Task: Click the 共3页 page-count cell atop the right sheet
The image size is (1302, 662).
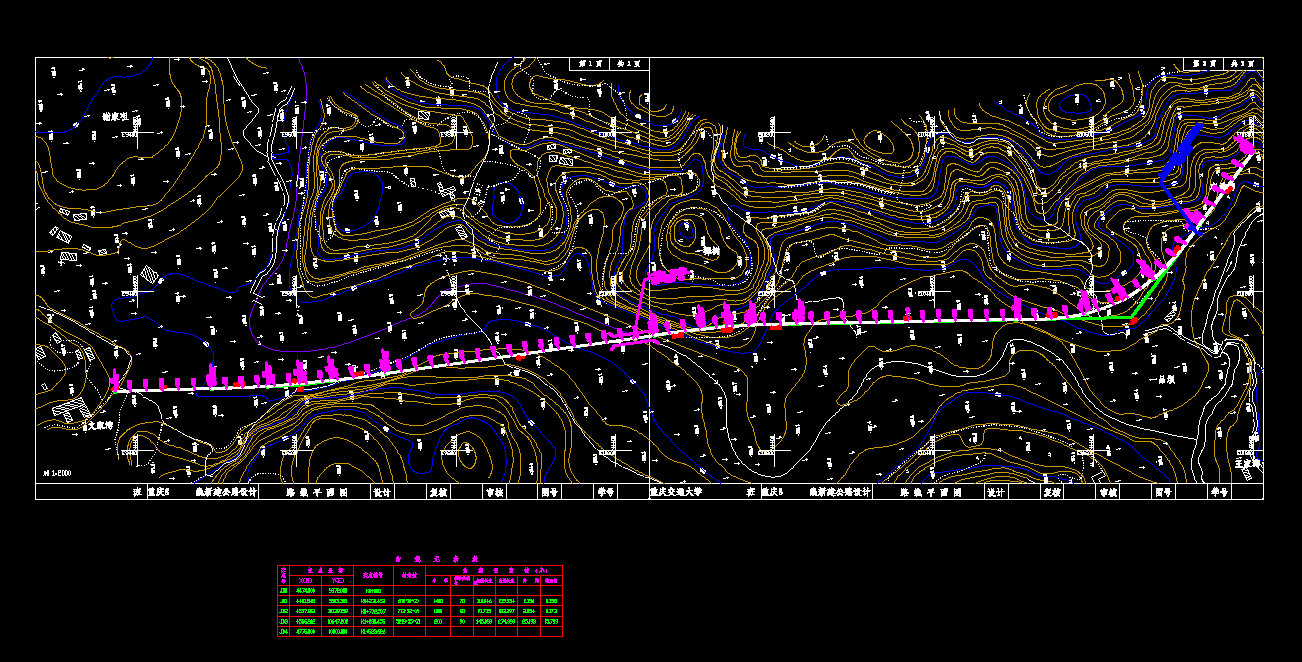Action: [x=1244, y=63]
